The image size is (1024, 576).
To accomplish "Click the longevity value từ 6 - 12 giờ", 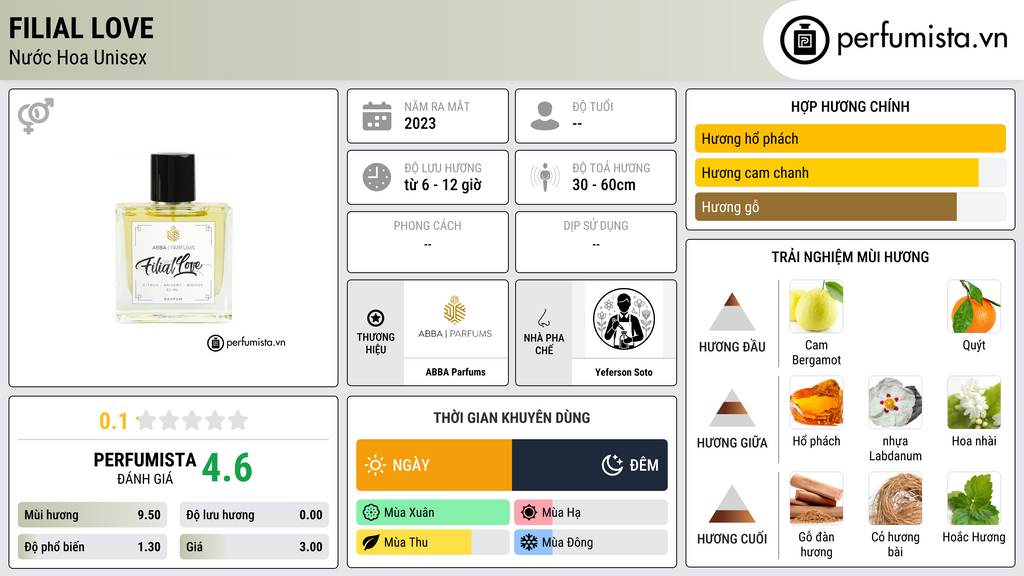I will coord(443,185).
